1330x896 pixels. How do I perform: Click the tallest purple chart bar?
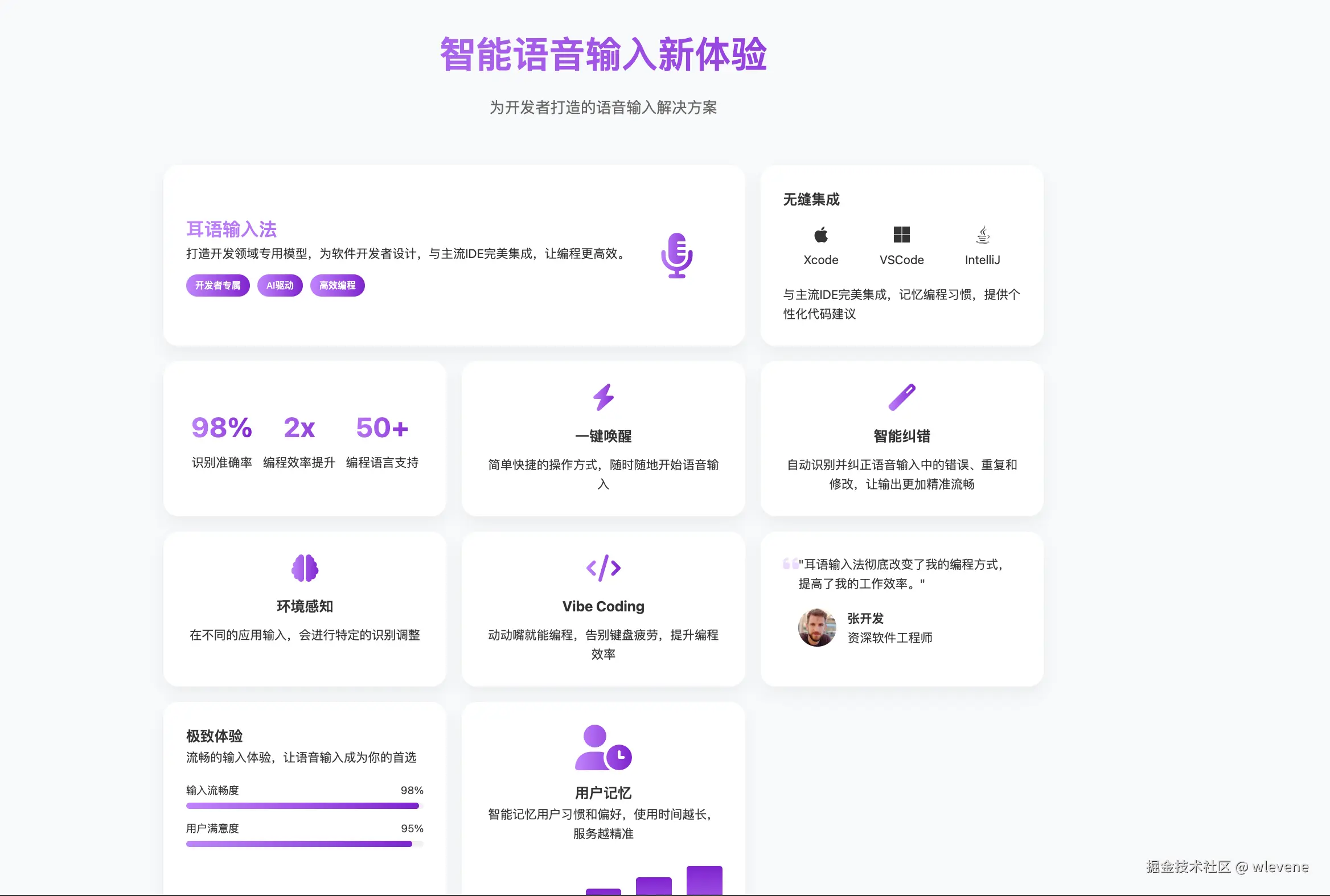point(704,880)
